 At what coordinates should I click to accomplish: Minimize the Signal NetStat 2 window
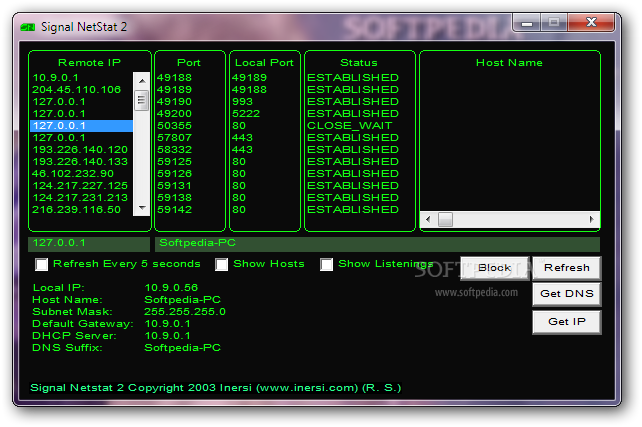tap(527, 23)
